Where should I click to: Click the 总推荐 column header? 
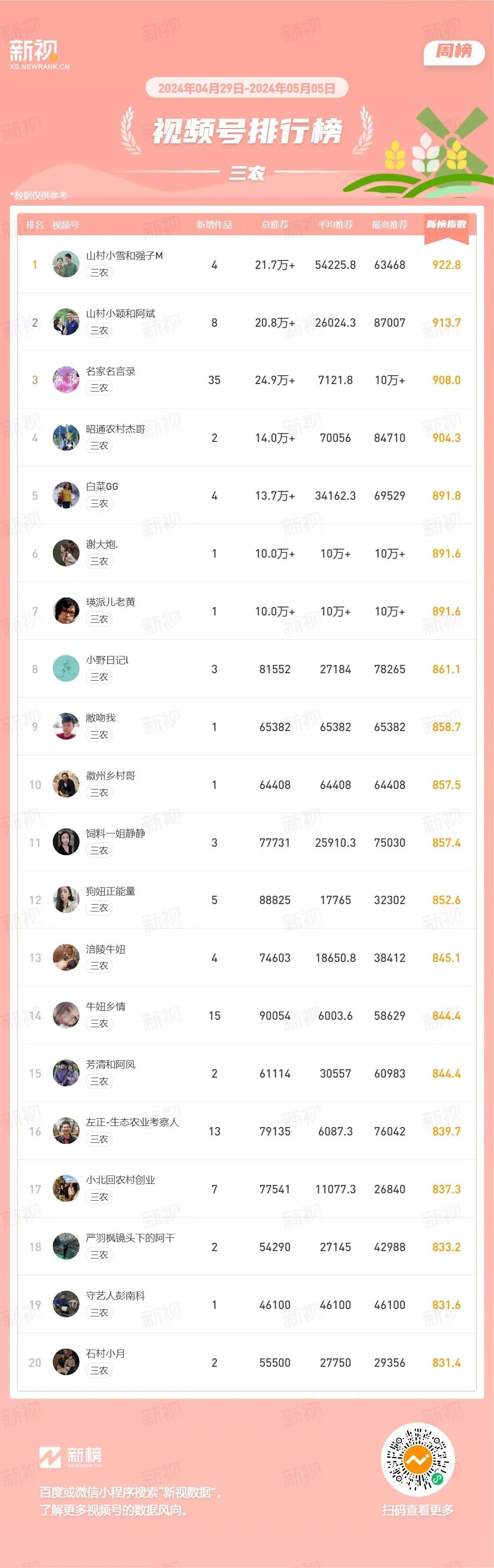click(274, 224)
